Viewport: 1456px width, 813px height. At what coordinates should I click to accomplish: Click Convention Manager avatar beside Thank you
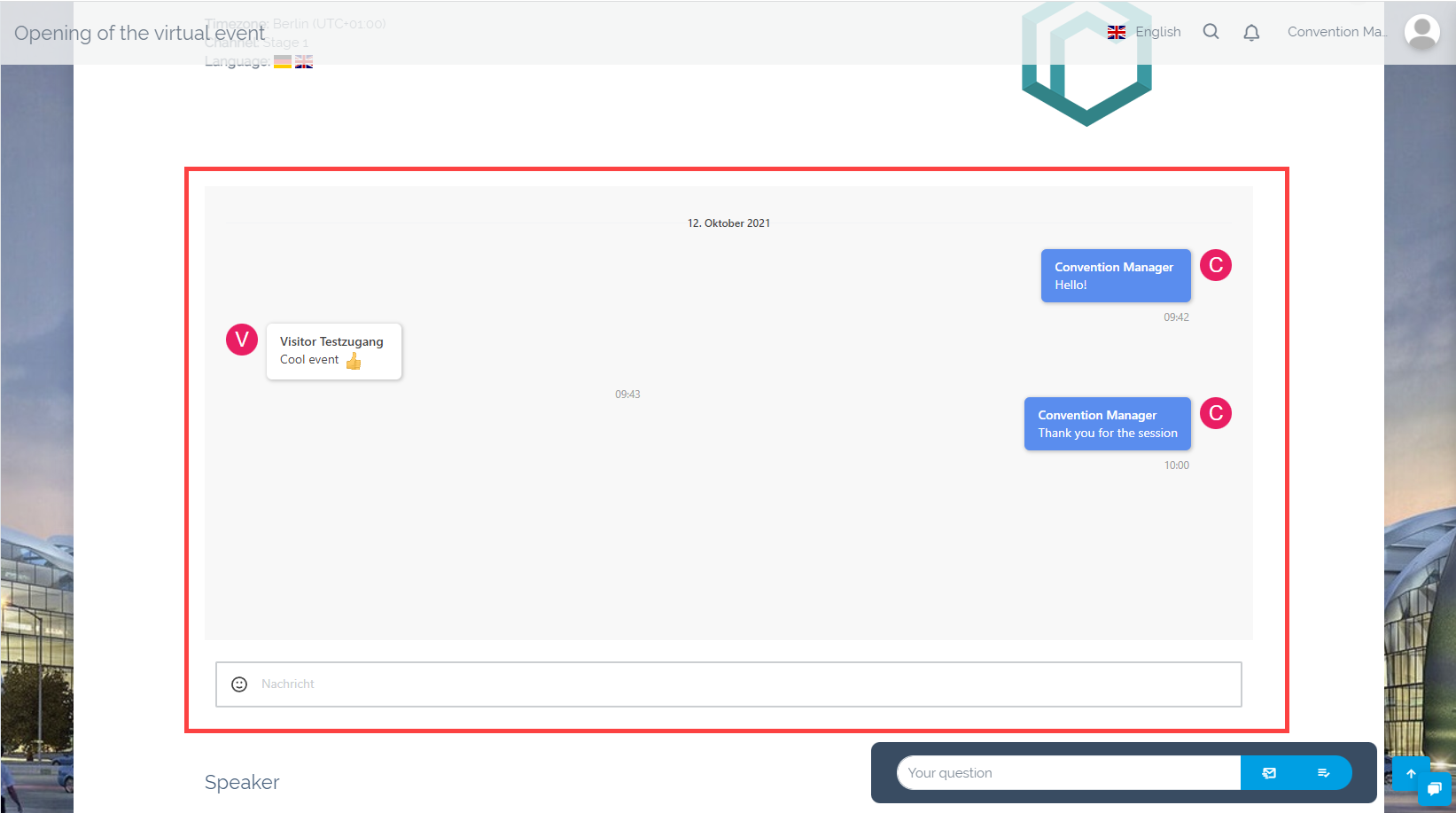point(1216,413)
